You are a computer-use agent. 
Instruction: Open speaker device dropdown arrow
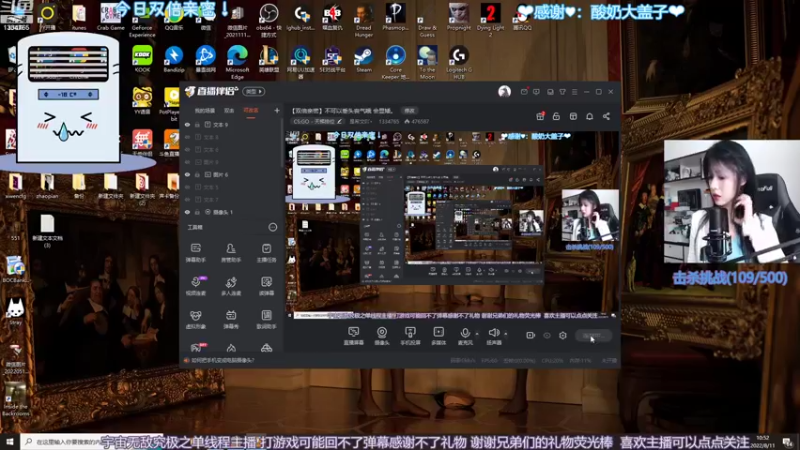(506, 334)
